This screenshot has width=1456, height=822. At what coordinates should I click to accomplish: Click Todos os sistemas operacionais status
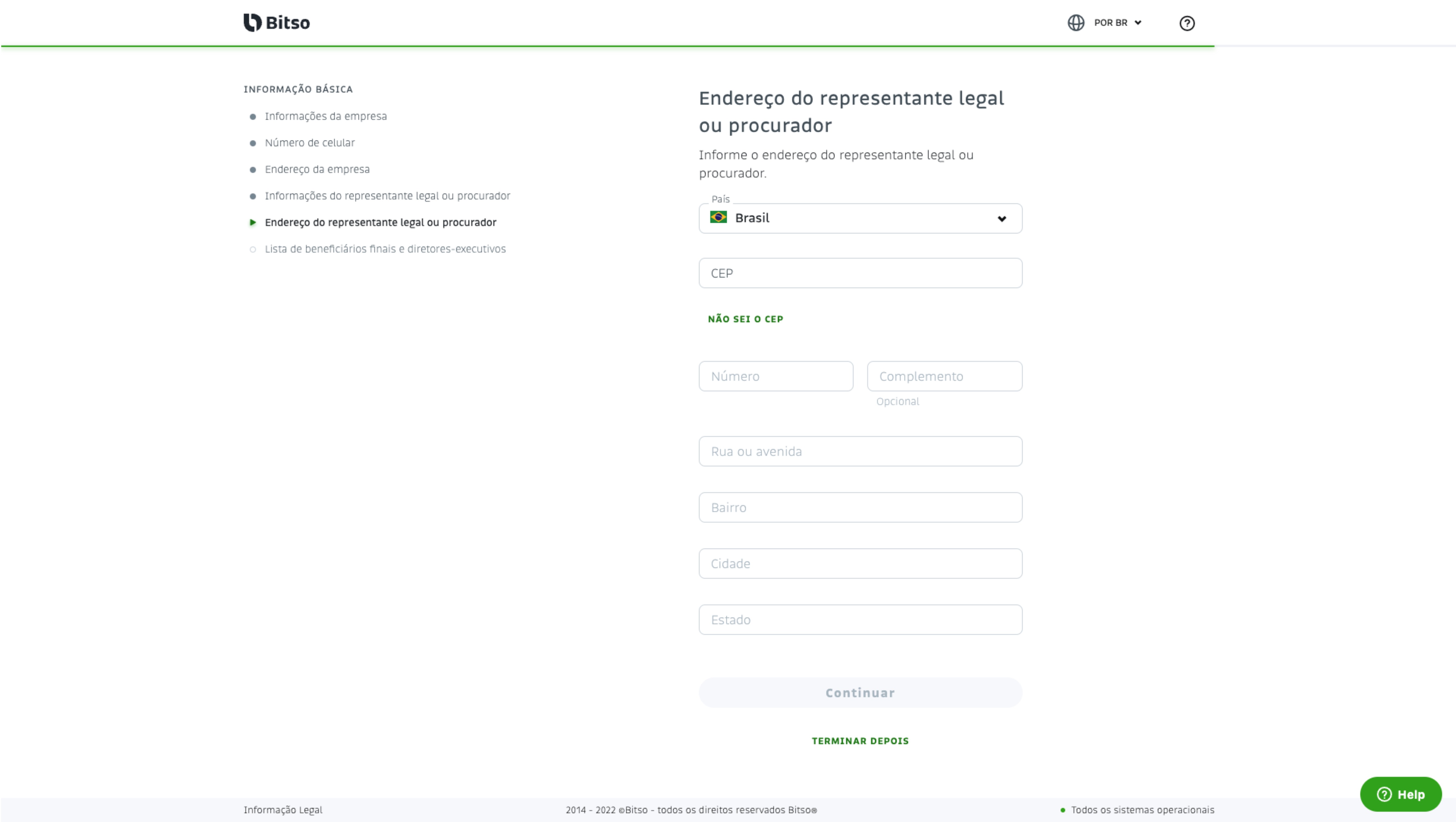click(x=1137, y=810)
